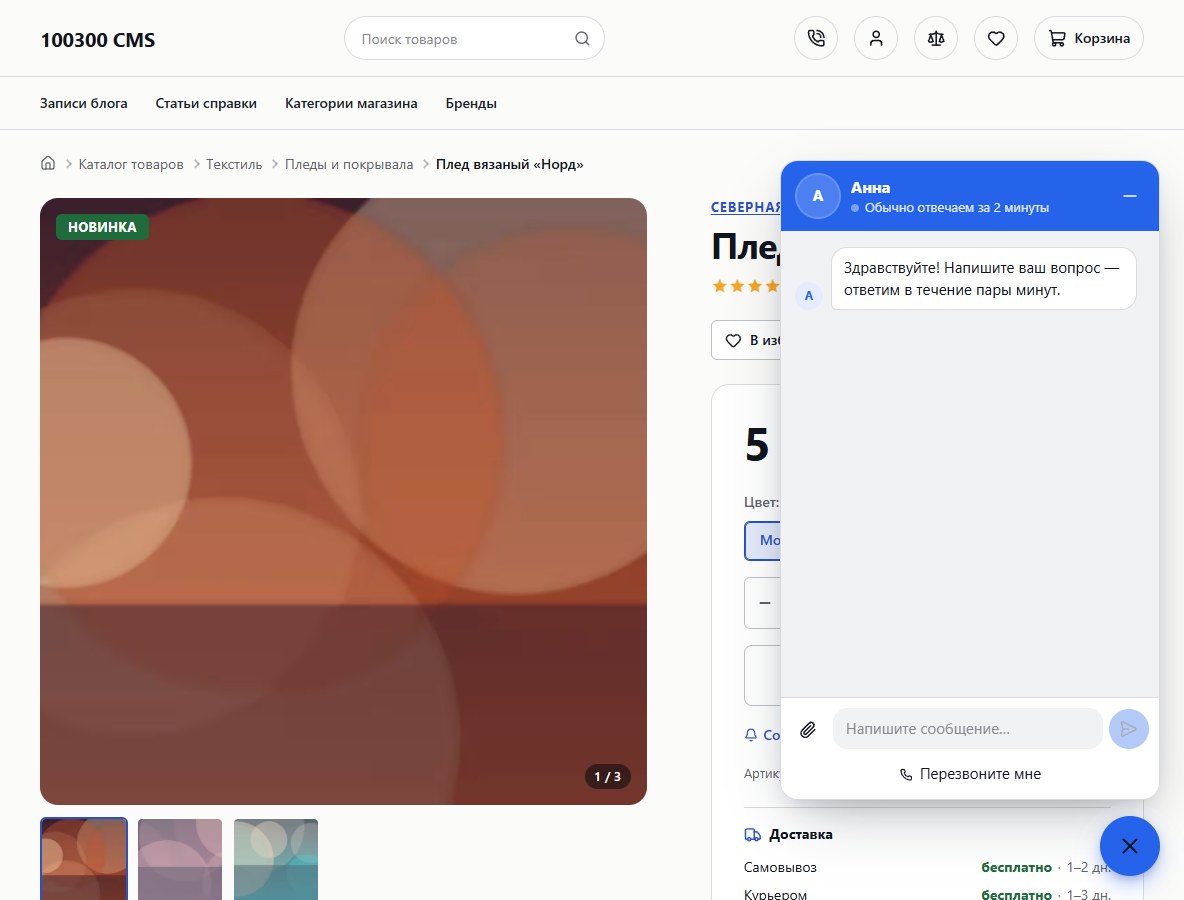Click the search magnifier icon
The height and width of the screenshot is (900, 1184).
click(582, 39)
